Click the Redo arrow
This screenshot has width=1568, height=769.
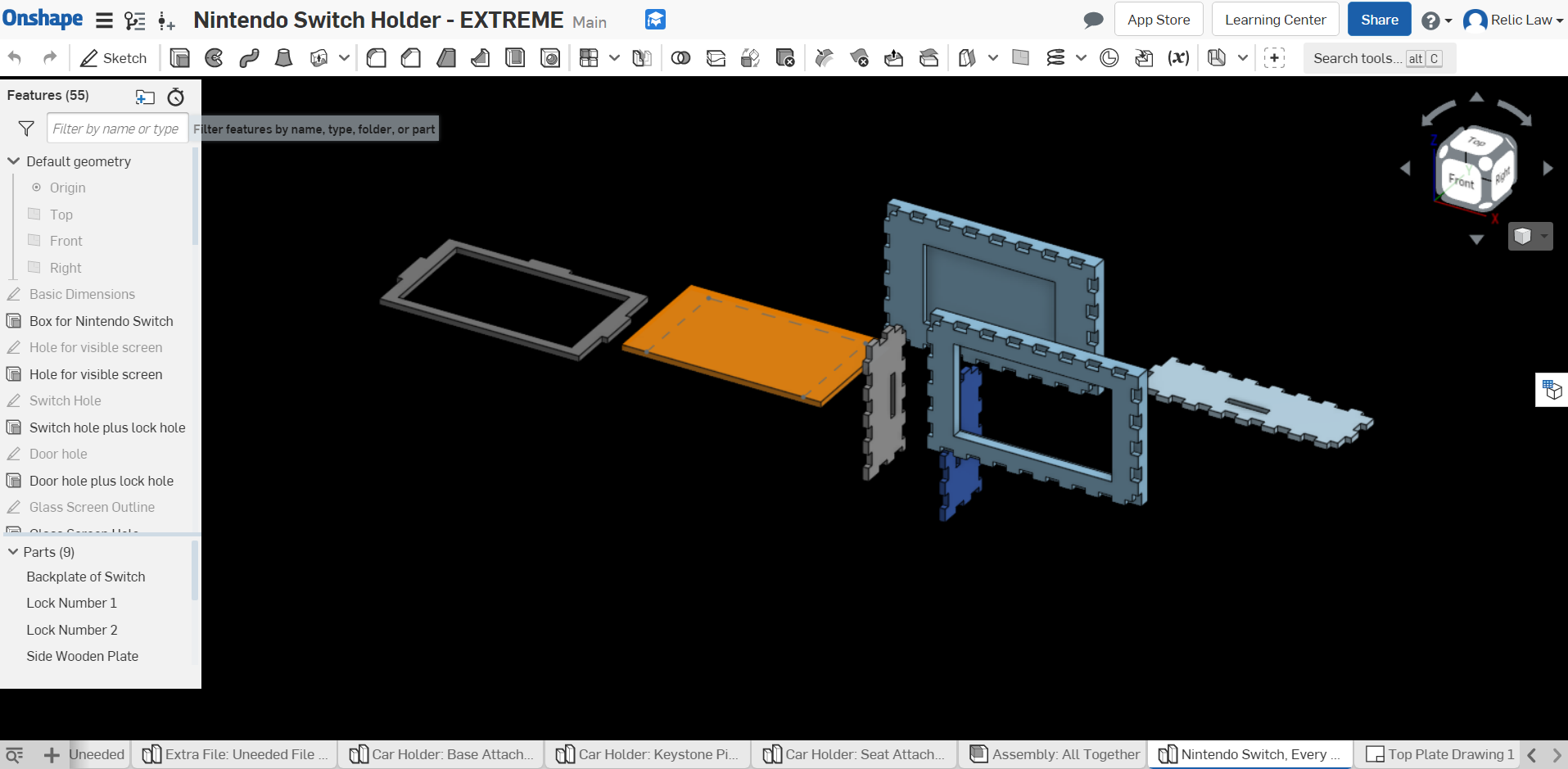(x=50, y=58)
